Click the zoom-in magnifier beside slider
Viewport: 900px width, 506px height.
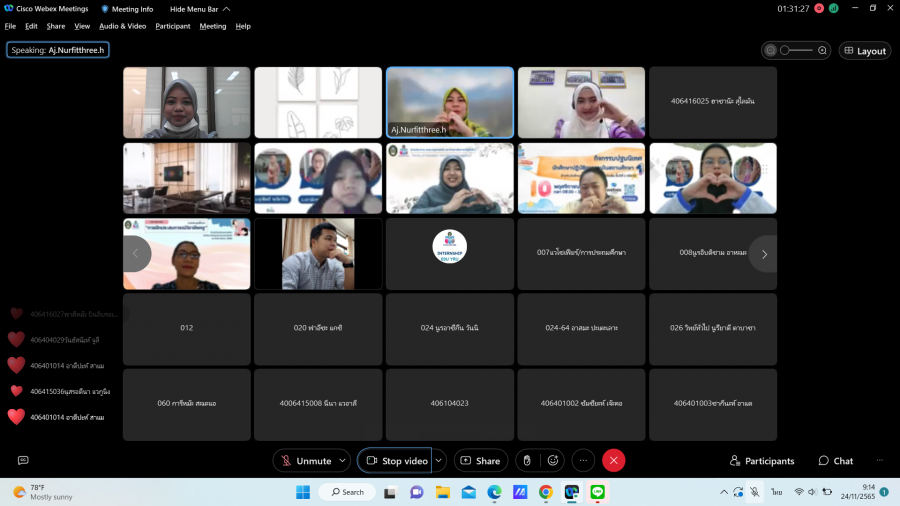click(822, 50)
